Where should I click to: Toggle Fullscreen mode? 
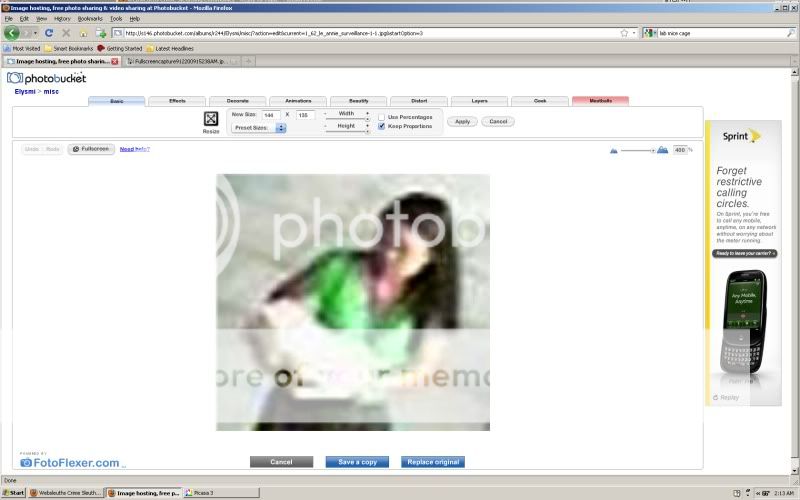click(x=91, y=149)
